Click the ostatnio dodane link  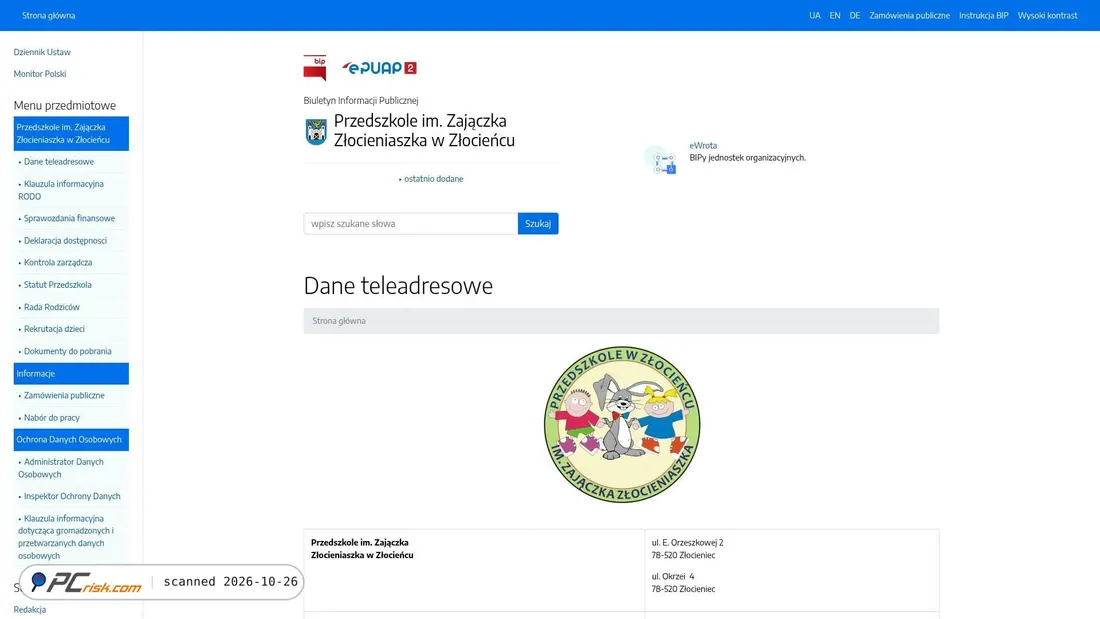pos(434,179)
